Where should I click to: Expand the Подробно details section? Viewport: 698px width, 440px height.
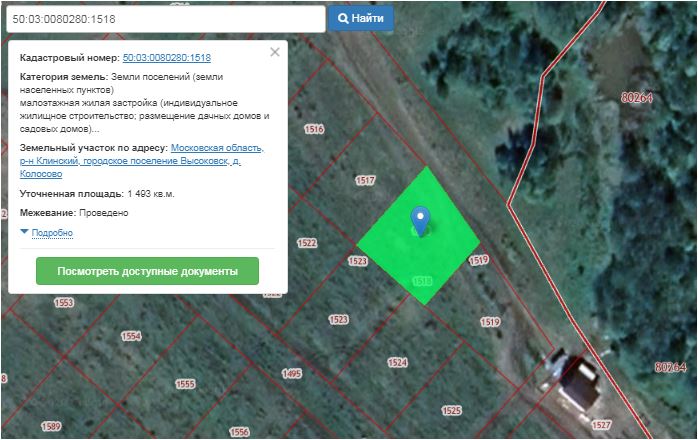52,233
